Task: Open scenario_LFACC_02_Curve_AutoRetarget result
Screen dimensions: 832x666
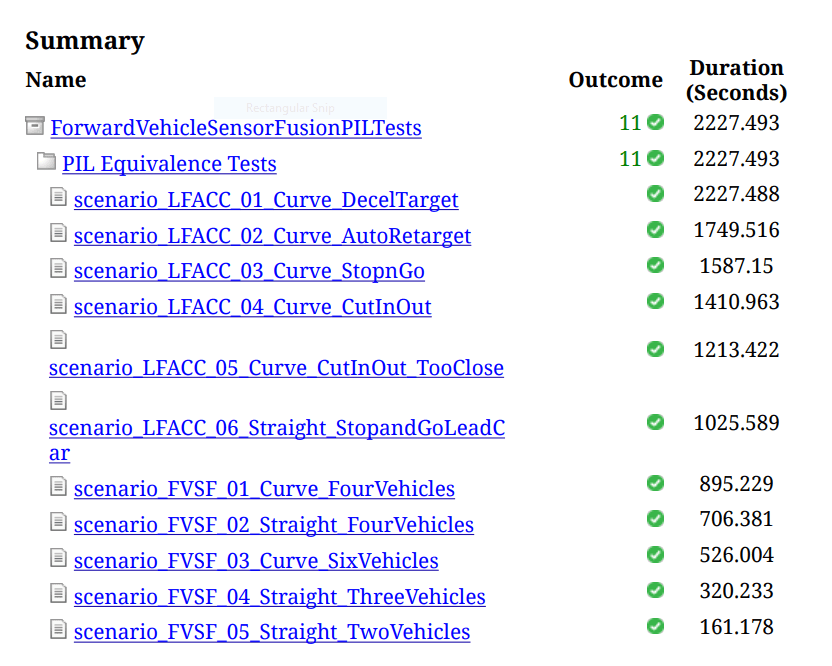Action: pyautogui.click(x=272, y=236)
